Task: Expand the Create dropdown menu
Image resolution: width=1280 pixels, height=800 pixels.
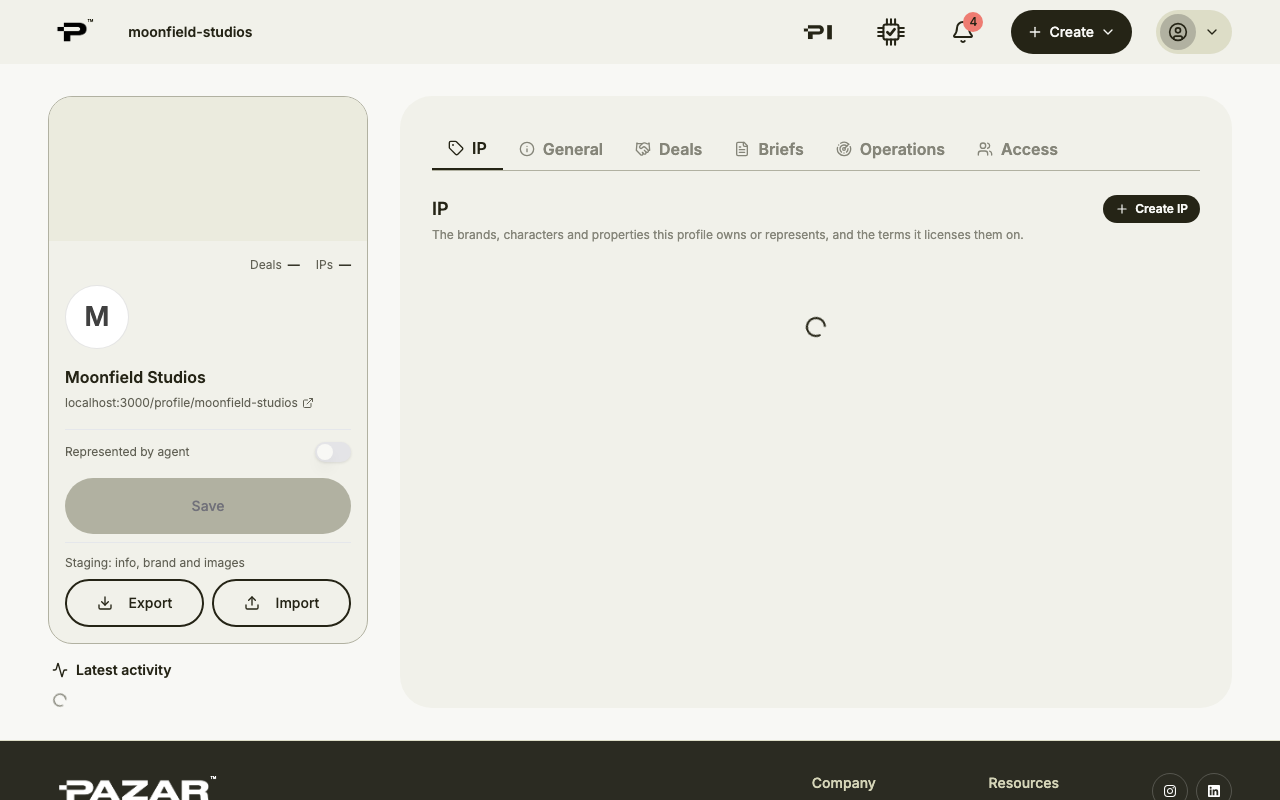Action: coord(1071,32)
